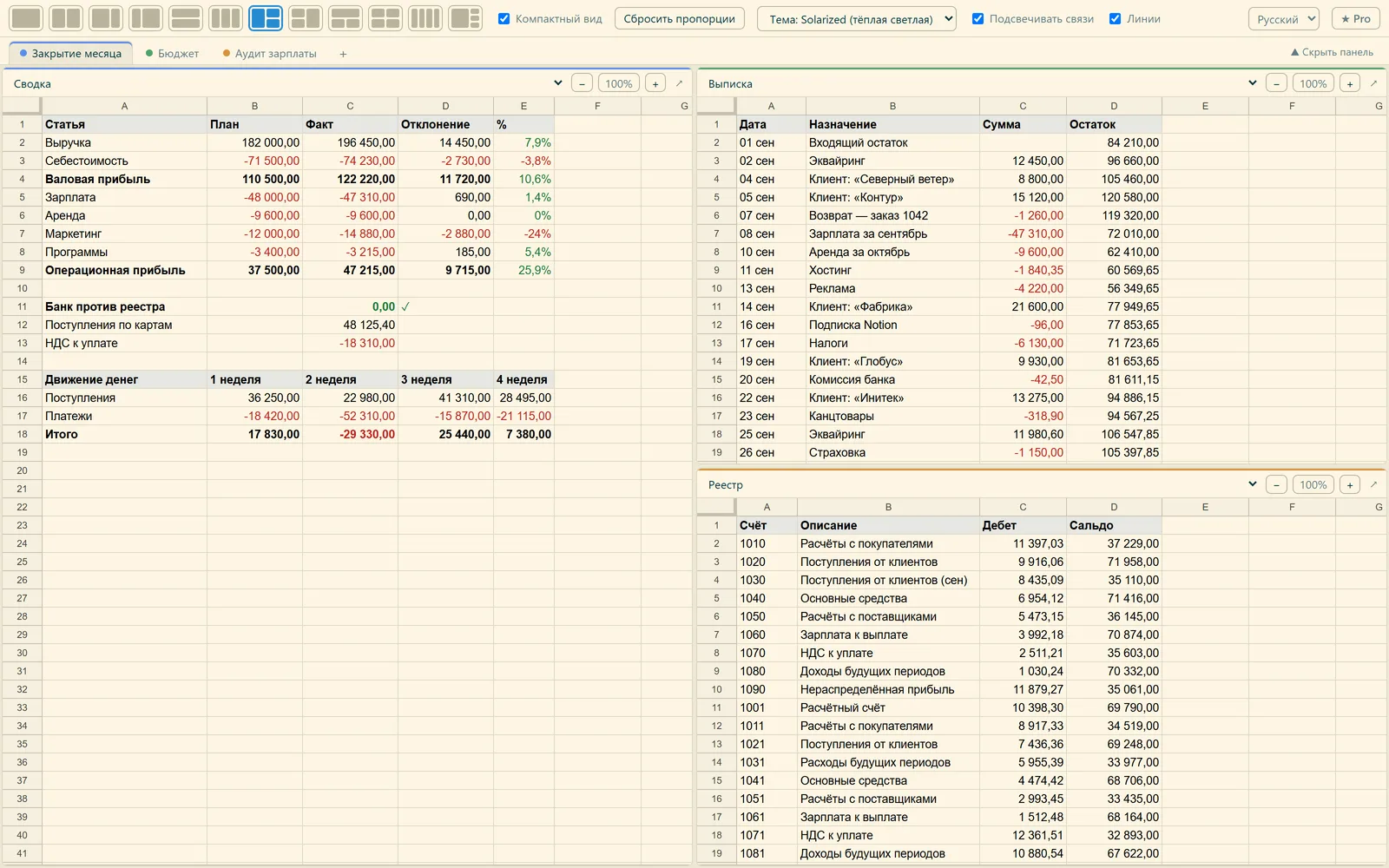Switch to the 2x2 grid layout icon
This screenshot has width=1389, height=868.
coord(385,18)
